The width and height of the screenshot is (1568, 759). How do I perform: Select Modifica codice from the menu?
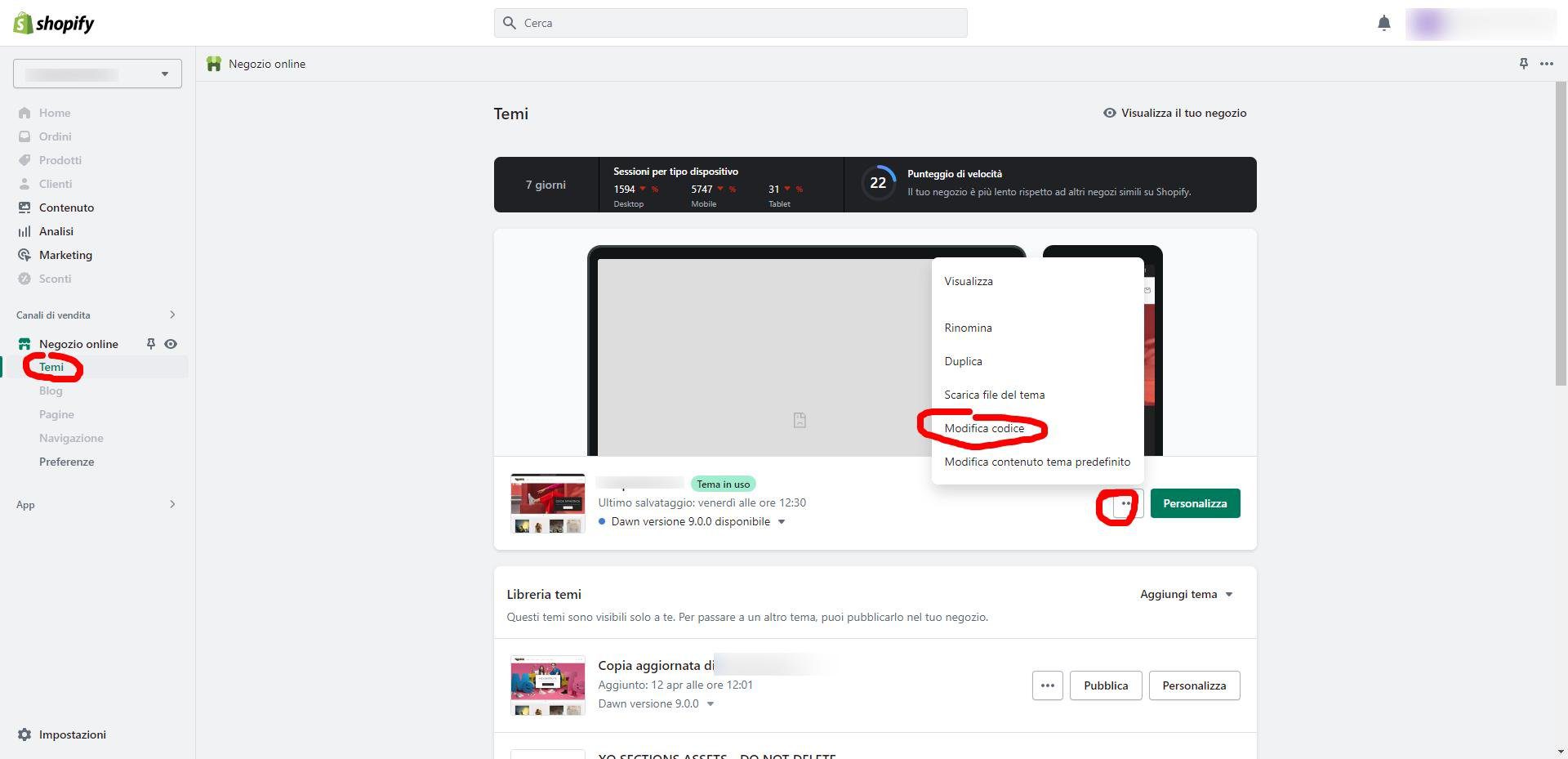[983, 428]
